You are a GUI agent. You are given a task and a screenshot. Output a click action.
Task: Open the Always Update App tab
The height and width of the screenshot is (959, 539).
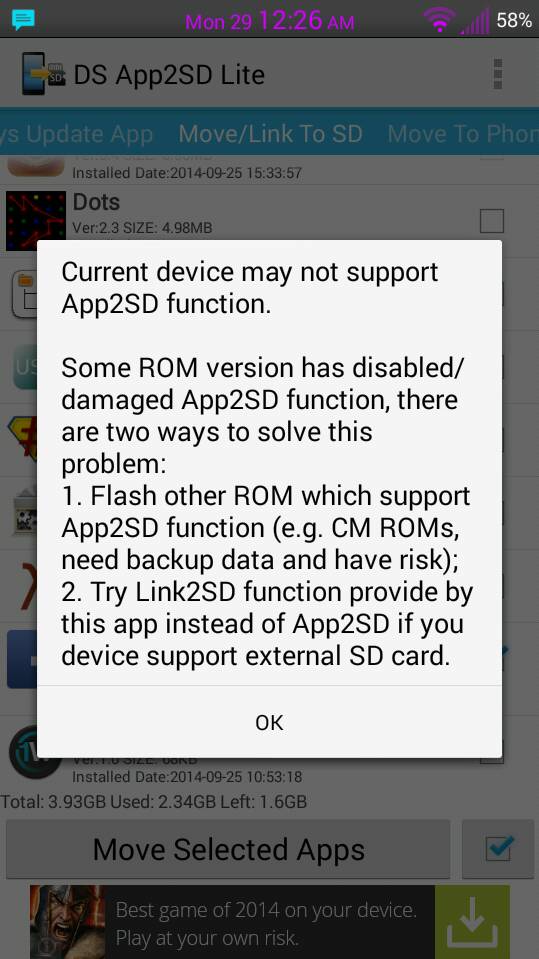click(76, 134)
